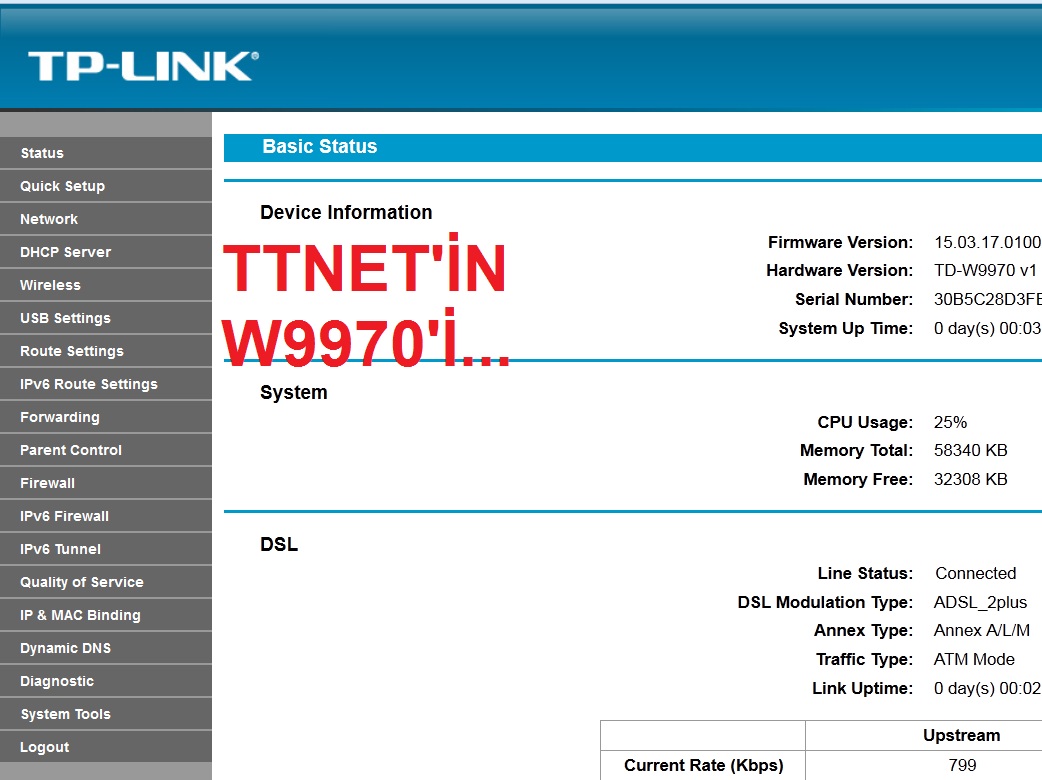The image size is (1042, 780).
Task: Open the DHCP Server menu
Action: [x=106, y=252]
